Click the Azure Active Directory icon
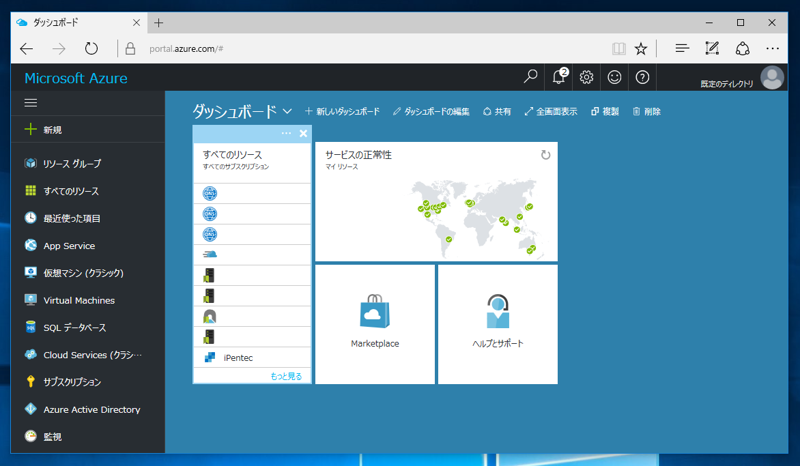 (31, 409)
